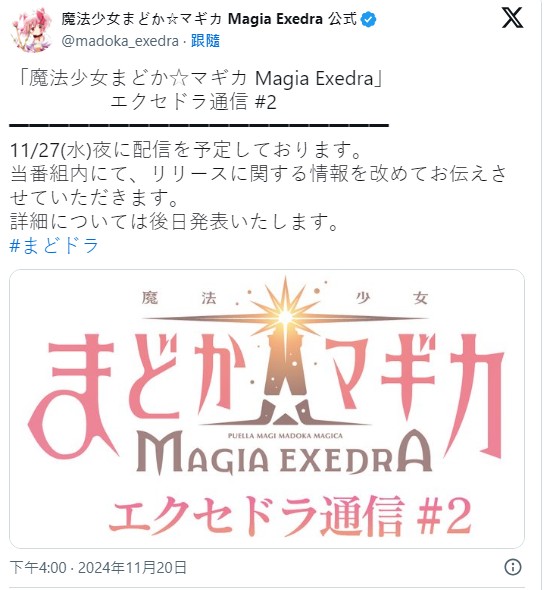This screenshot has width=544, height=590.
Task: Click the PUELLA MAGI MADOKA MAGICA small text
Action: click(285, 436)
